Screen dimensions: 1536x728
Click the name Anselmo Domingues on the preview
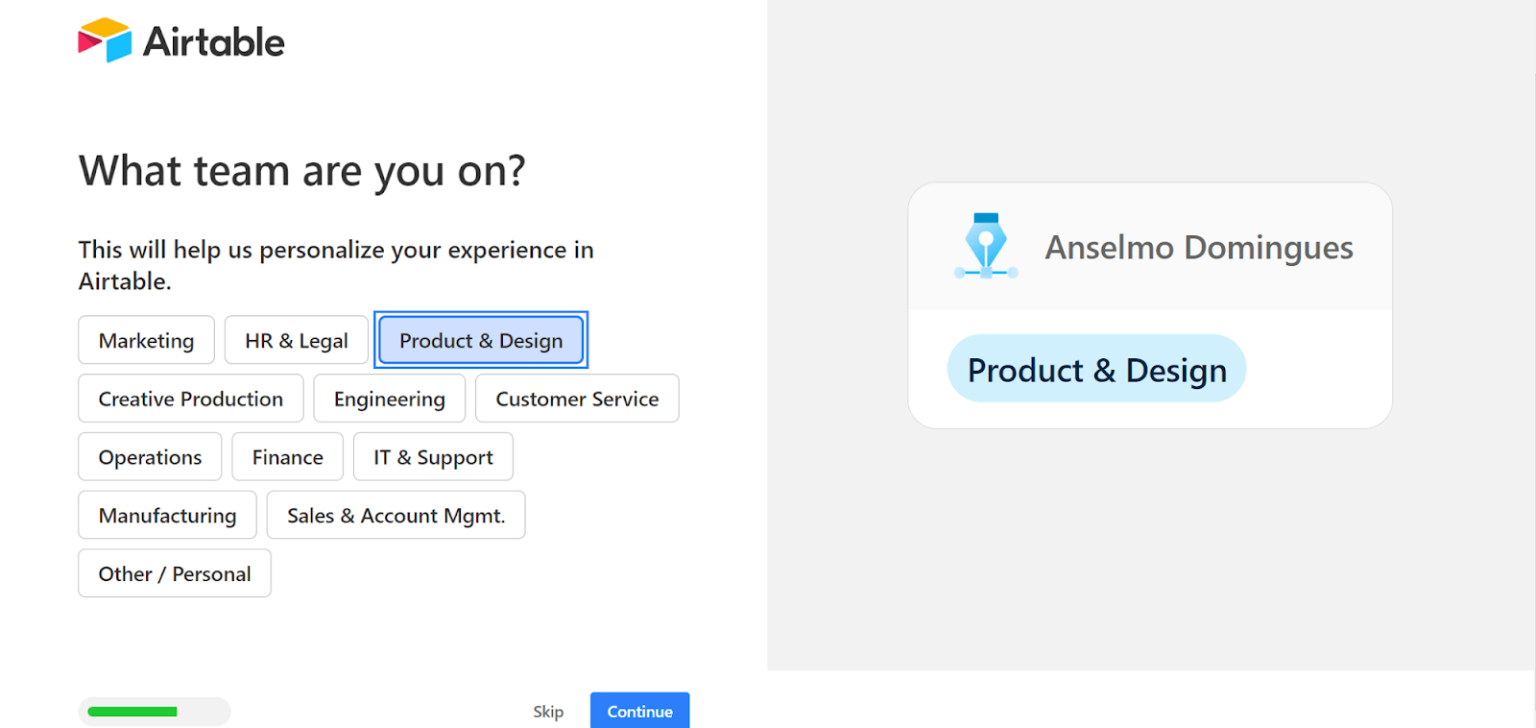click(x=1198, y=247)
